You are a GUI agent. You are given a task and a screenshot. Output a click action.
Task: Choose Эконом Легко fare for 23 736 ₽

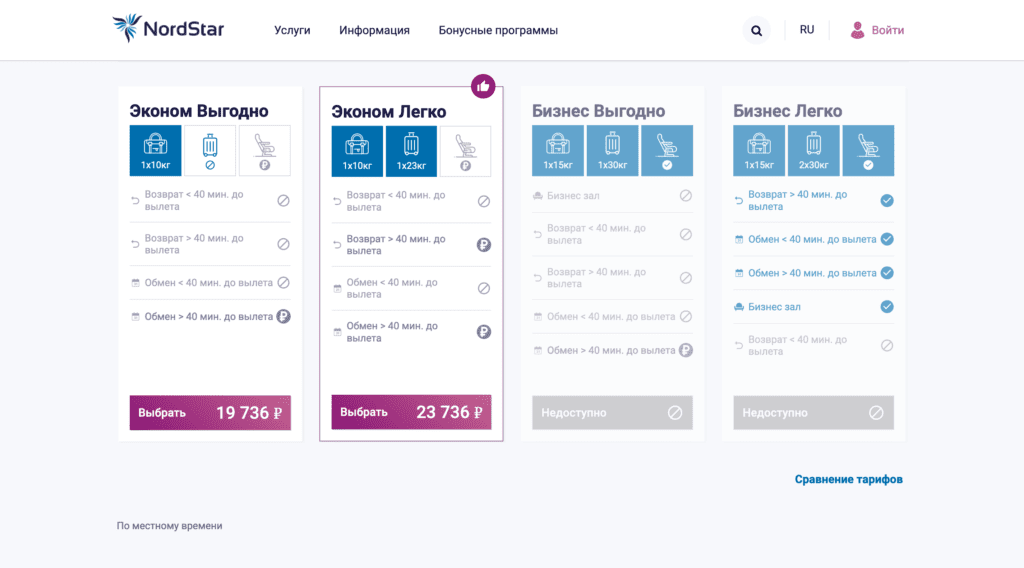click(x=411, y=412)
